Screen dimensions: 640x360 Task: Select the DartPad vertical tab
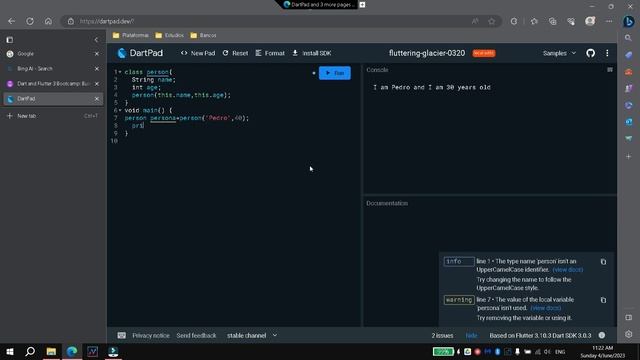coord(53,99)
